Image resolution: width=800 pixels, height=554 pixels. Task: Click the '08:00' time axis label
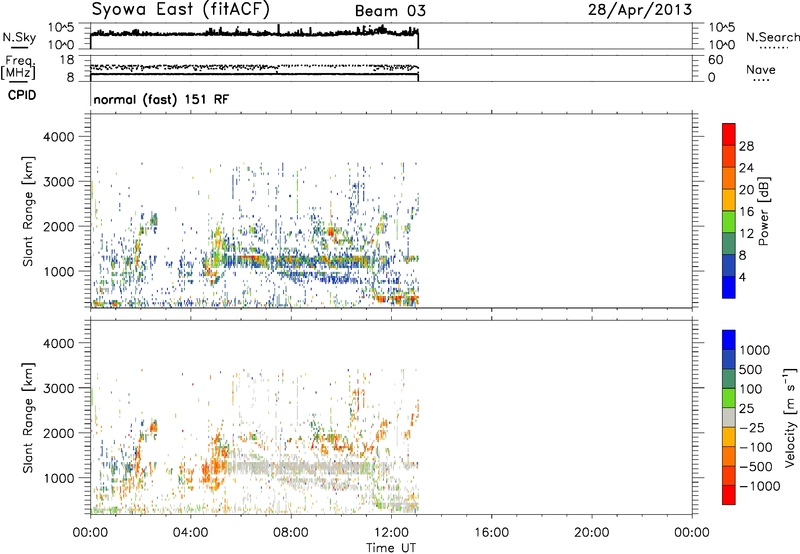click(291, 533)
